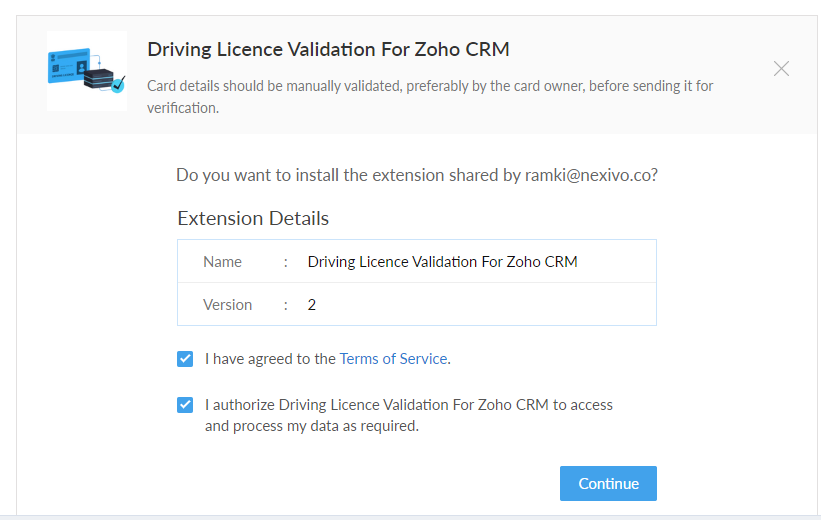821x520 pixels.
Task: Click the Version label in details table
Action: coord(227,305)
